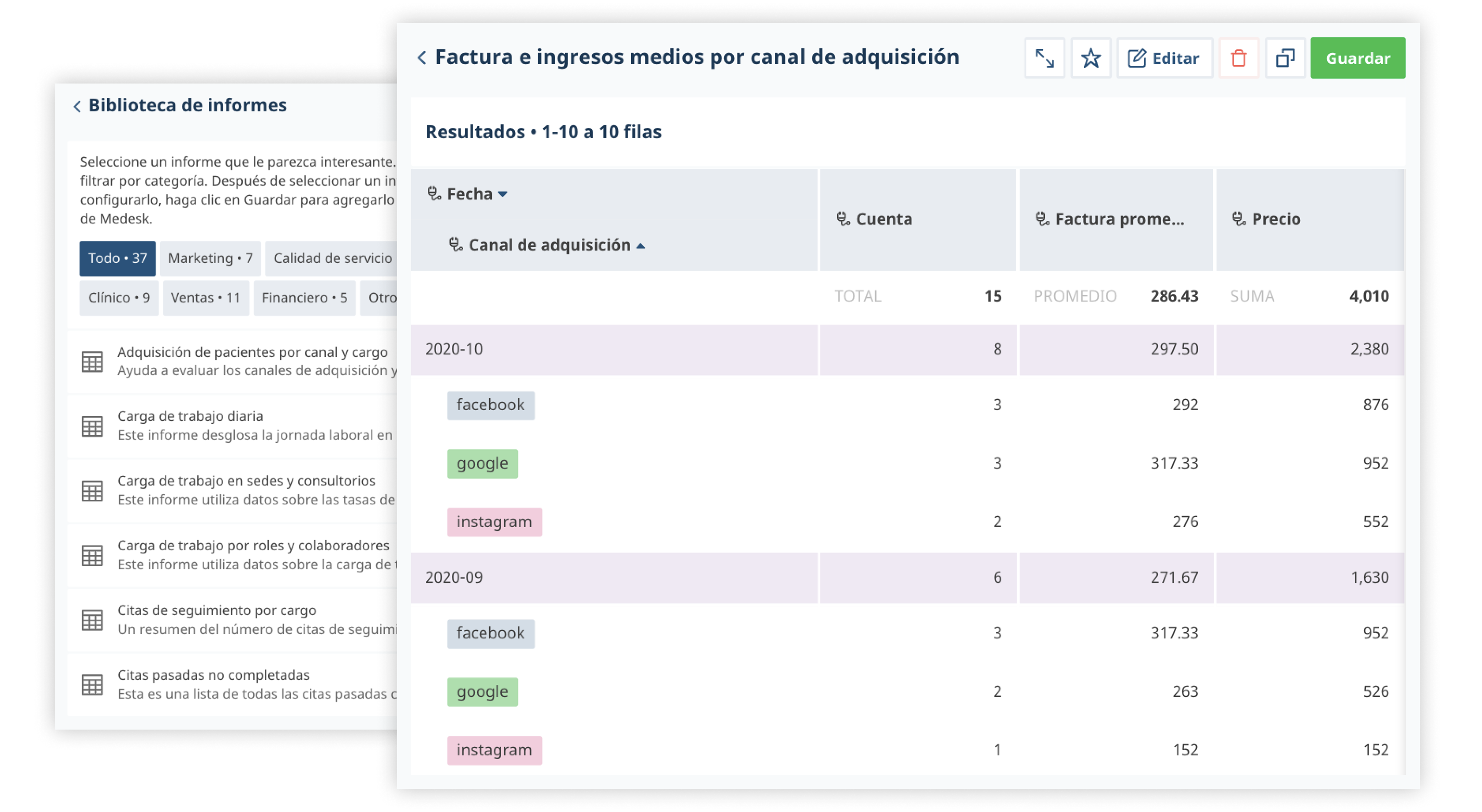This screenshot has width=1482, height=812.
Task: Click stethoscope icon beside Cuenta header
Action: pos(843,219)
